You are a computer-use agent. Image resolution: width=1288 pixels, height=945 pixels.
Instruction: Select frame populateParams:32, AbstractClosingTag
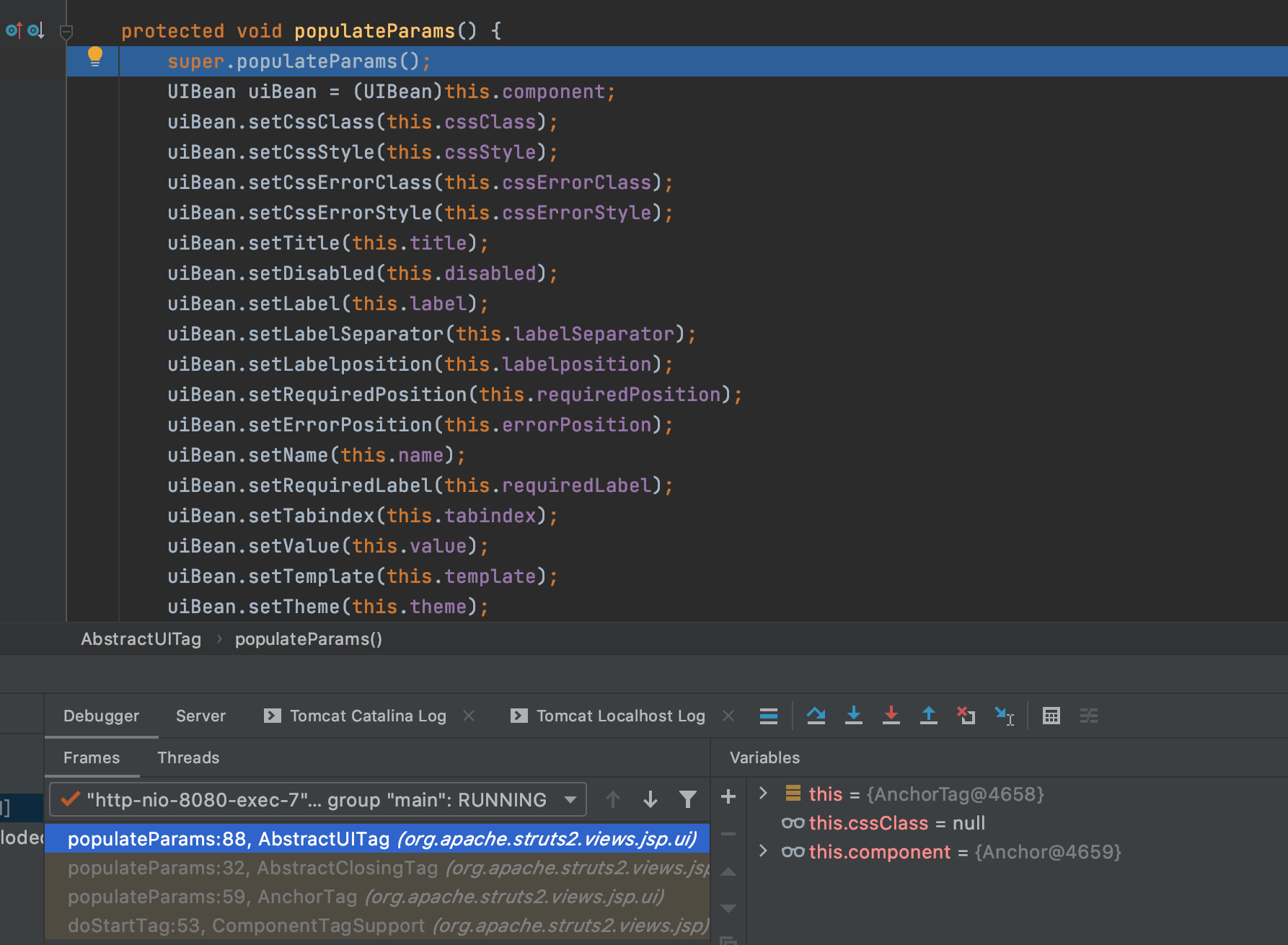(377, 868)
